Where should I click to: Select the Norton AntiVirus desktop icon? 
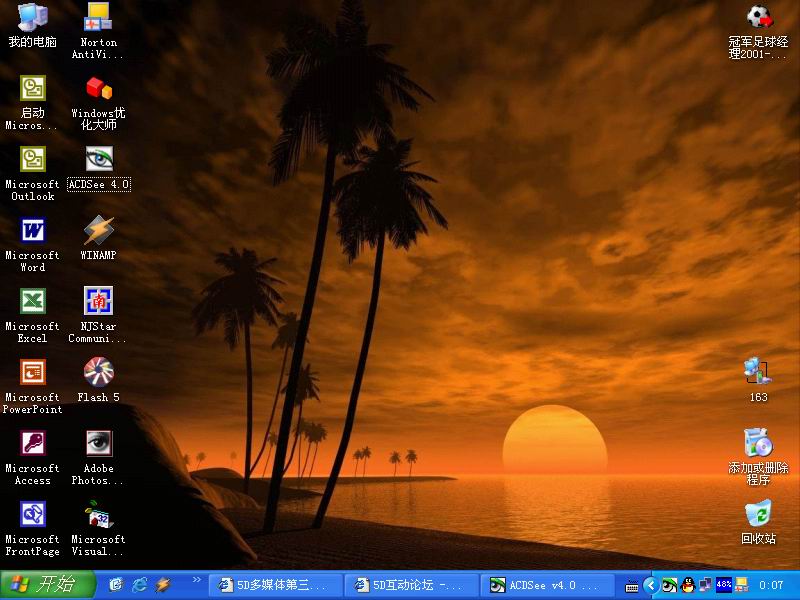pos(98,18)
